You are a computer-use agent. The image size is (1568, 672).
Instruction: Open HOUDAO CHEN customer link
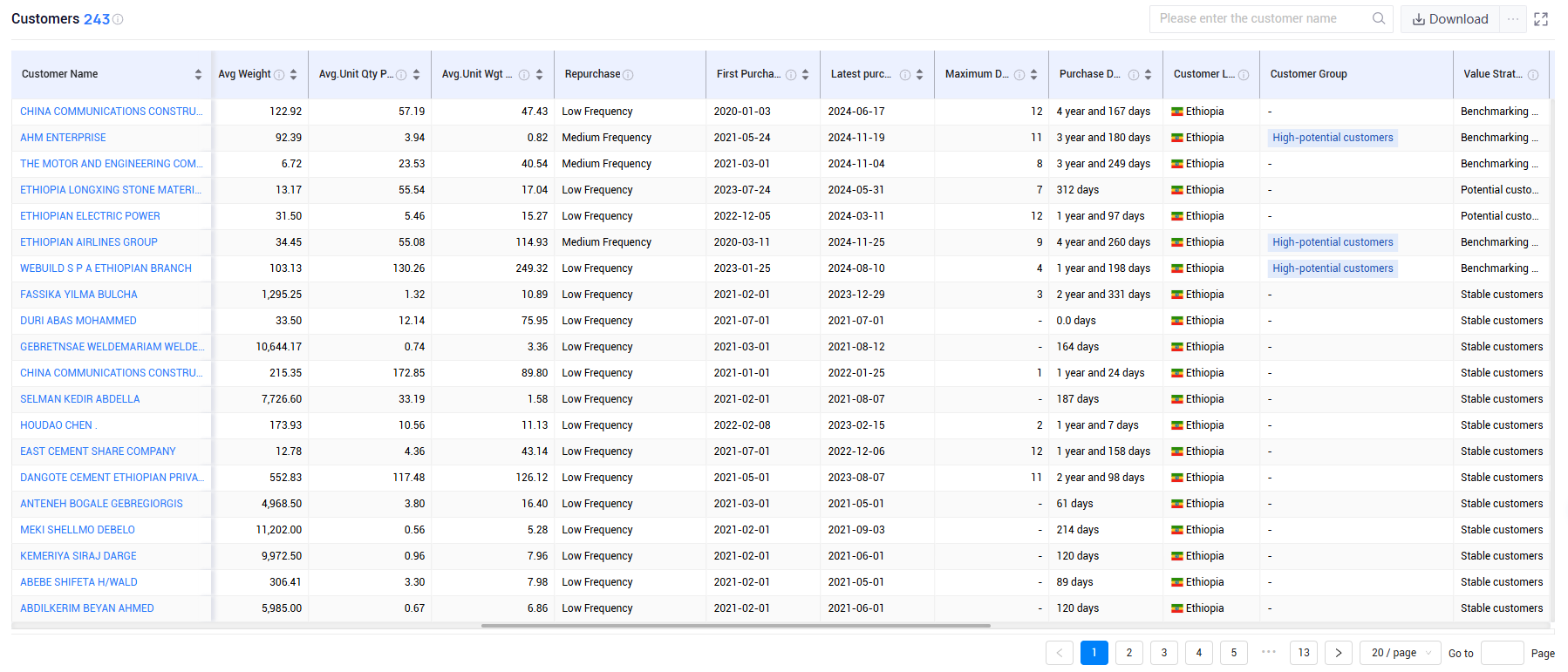point(58,425)
